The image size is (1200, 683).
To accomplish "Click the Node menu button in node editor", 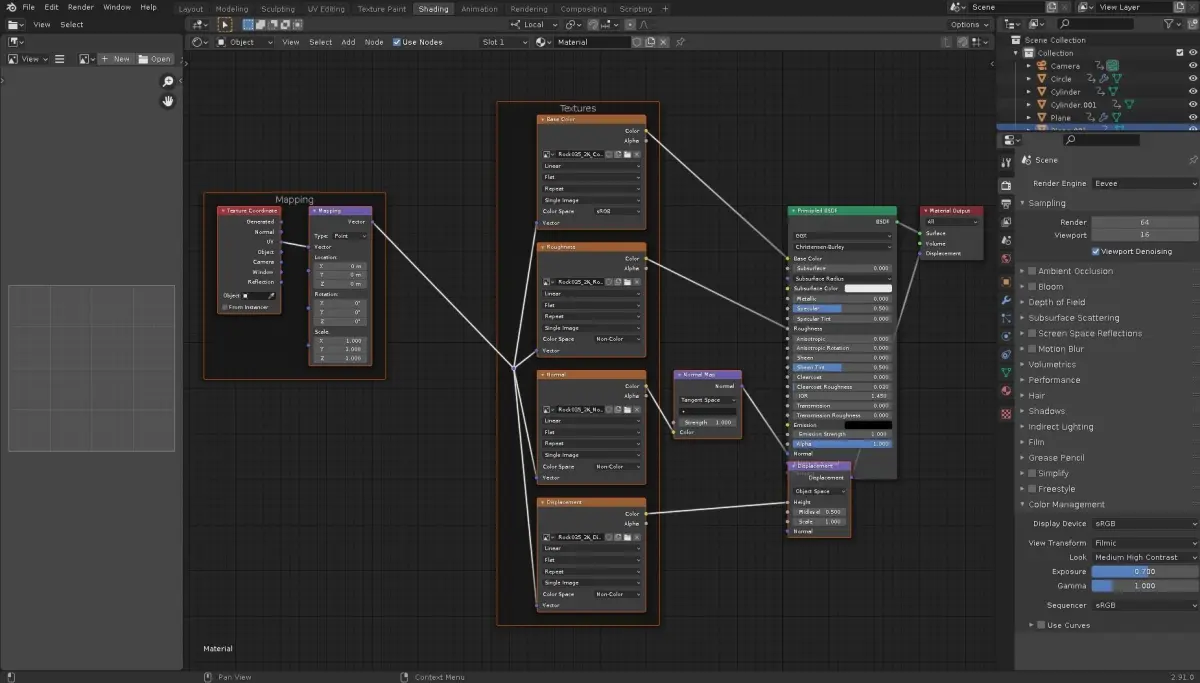I will (374, 42).
